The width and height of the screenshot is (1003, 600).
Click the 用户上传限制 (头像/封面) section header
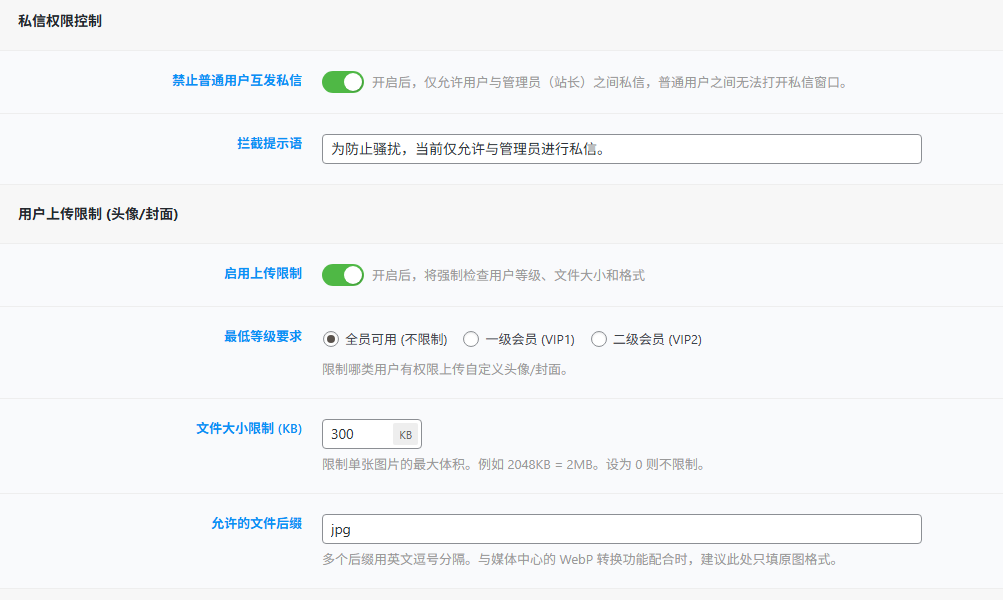point(98,214)
